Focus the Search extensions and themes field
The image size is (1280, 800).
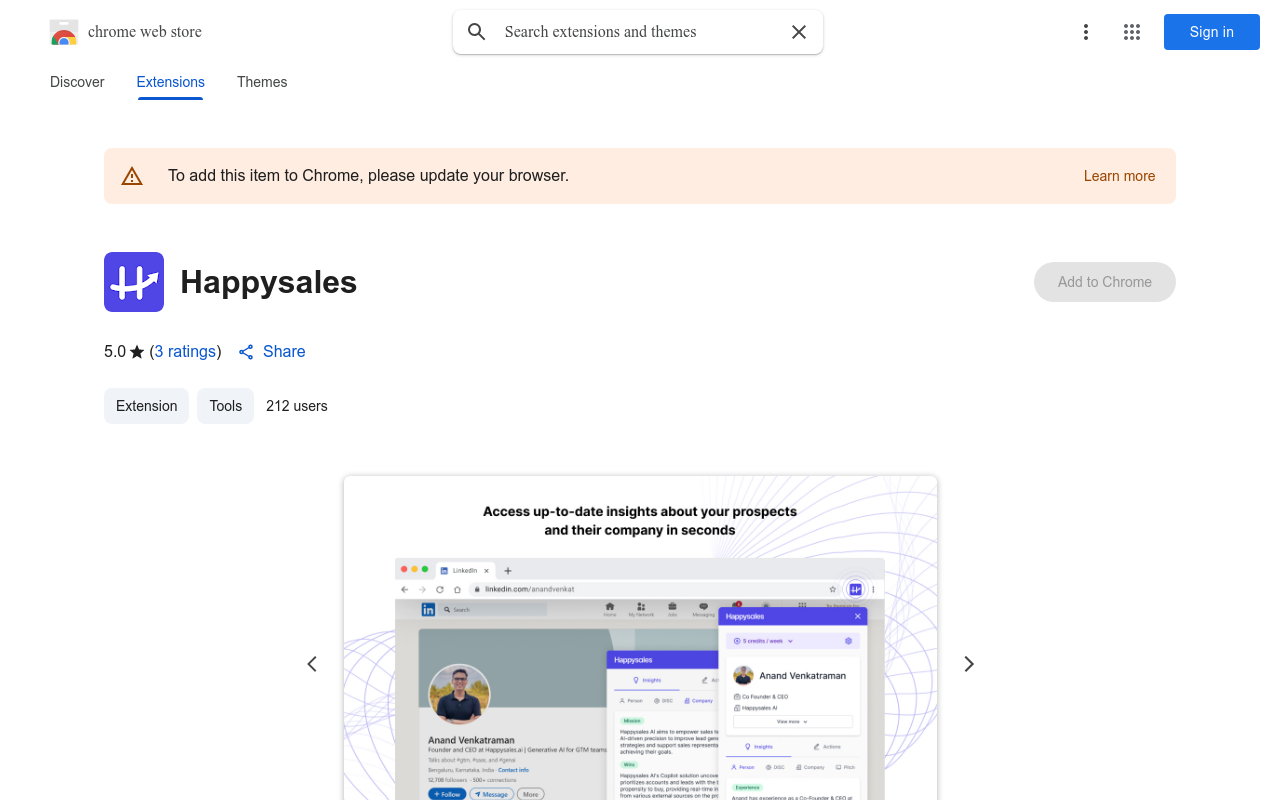(638, 32)
